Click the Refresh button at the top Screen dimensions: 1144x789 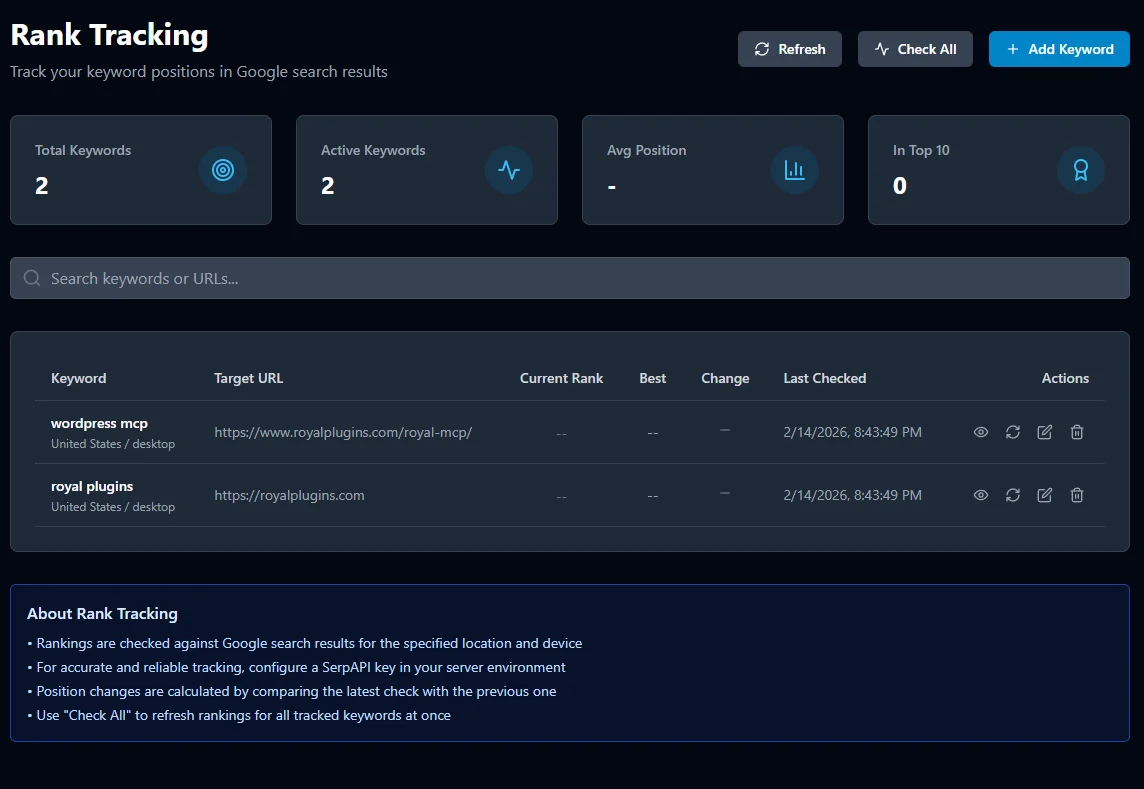tap(789, 48)
